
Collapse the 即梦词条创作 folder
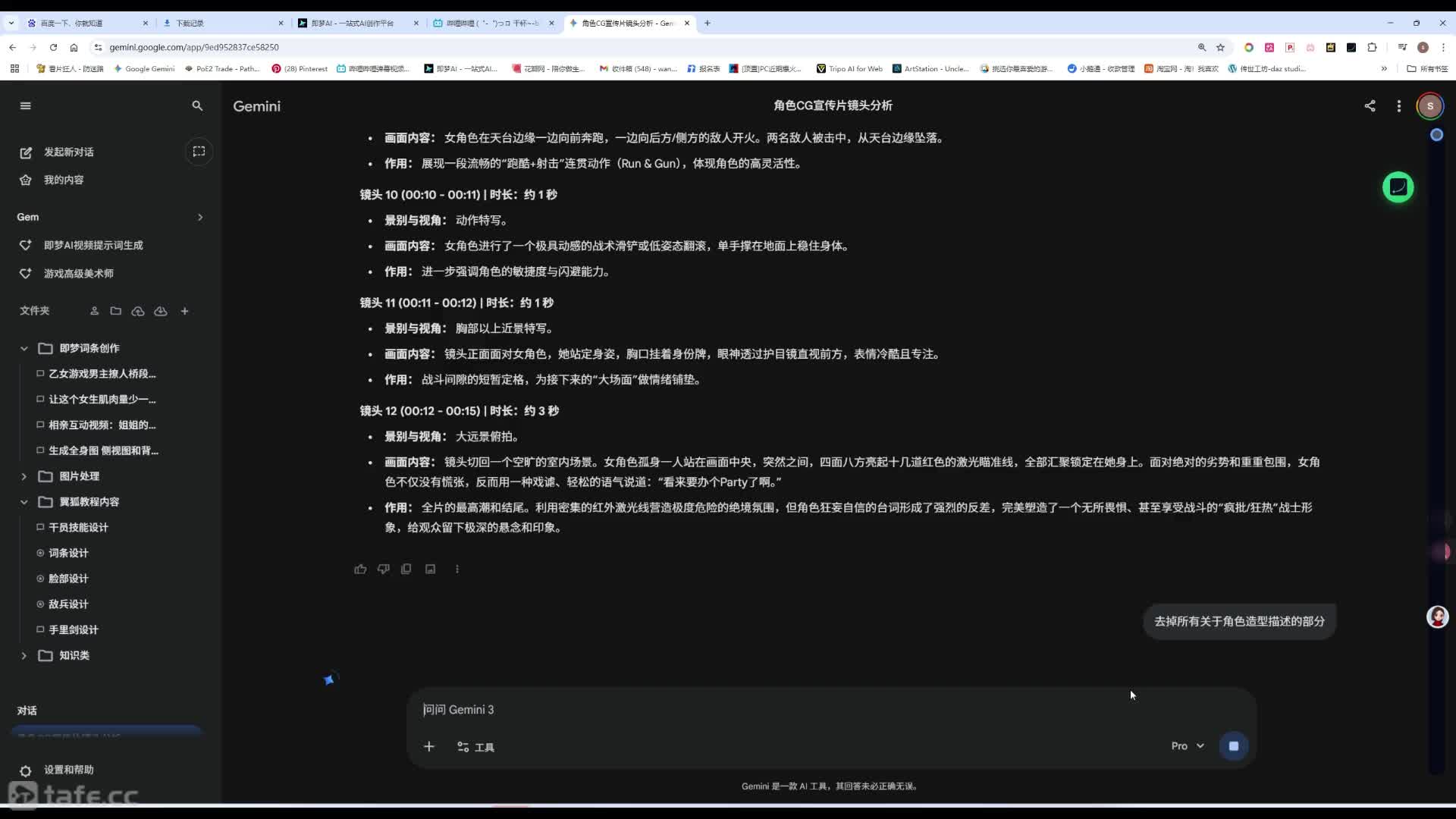click(24, 349)
